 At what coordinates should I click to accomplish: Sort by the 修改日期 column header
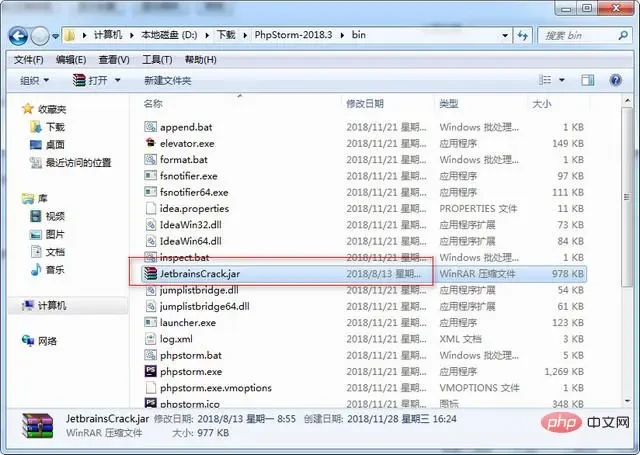365,104
